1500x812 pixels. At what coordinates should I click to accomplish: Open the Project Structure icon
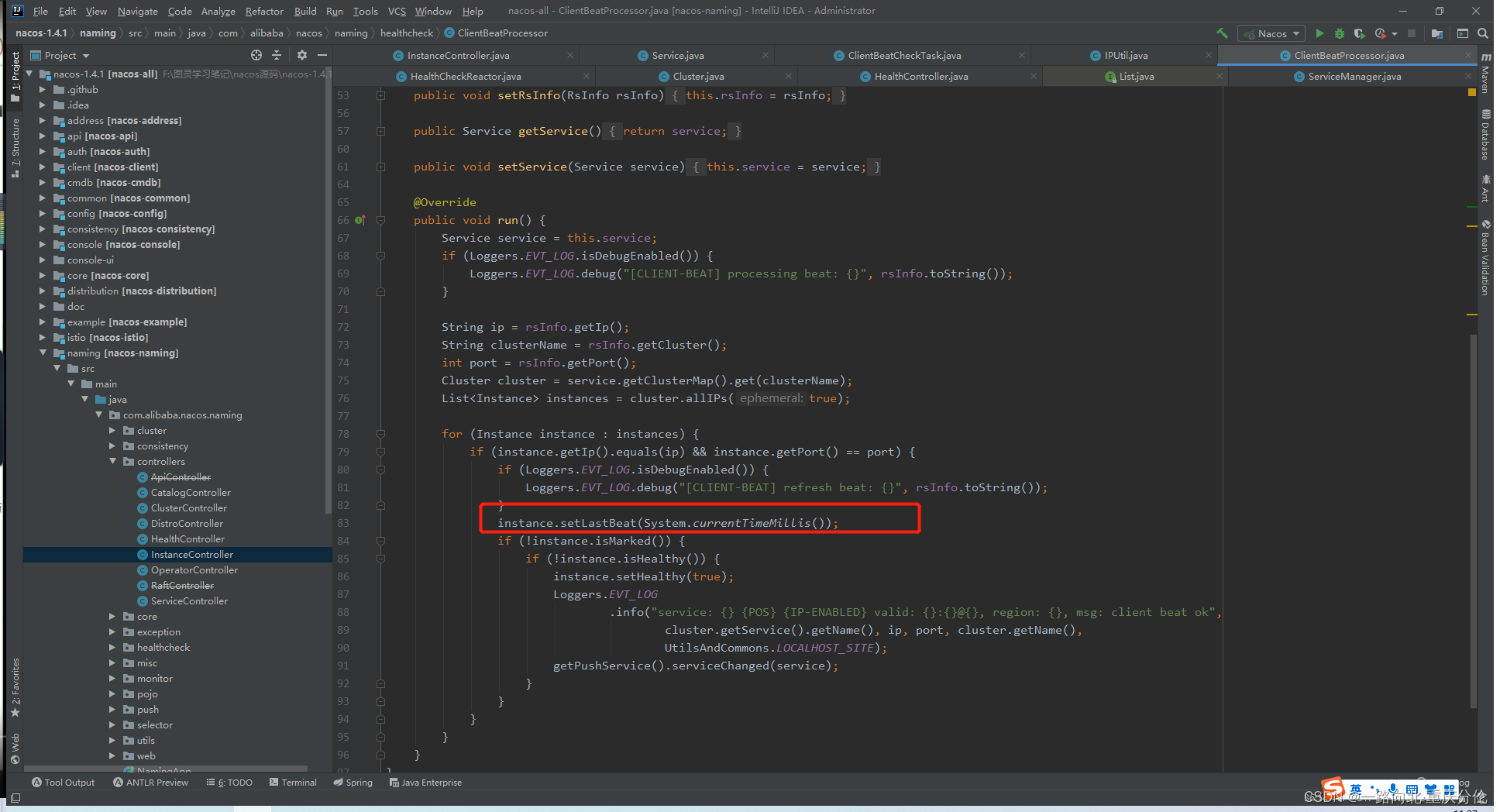(1437, 33)
